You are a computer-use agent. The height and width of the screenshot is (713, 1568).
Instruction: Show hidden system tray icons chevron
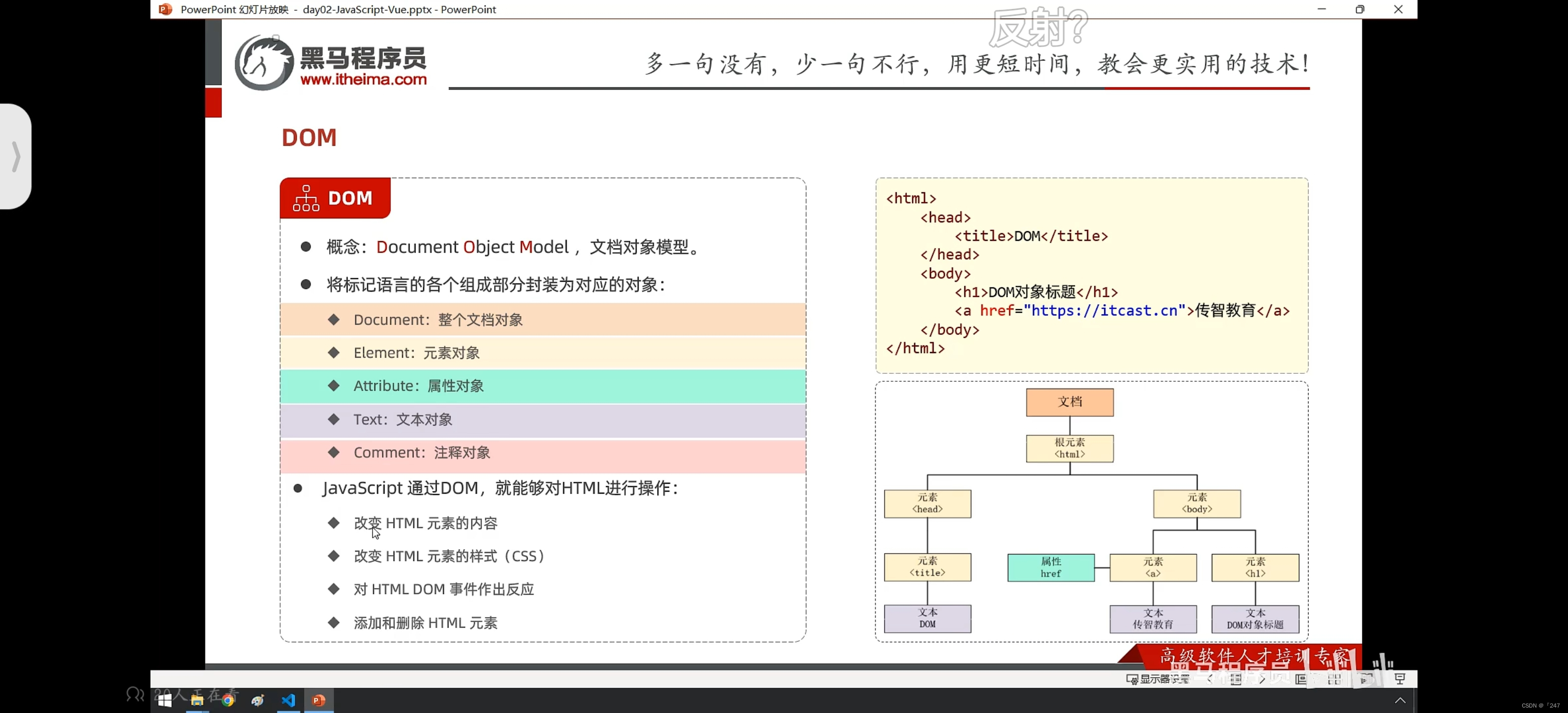pyautogui.click(x=1400, y=700)
